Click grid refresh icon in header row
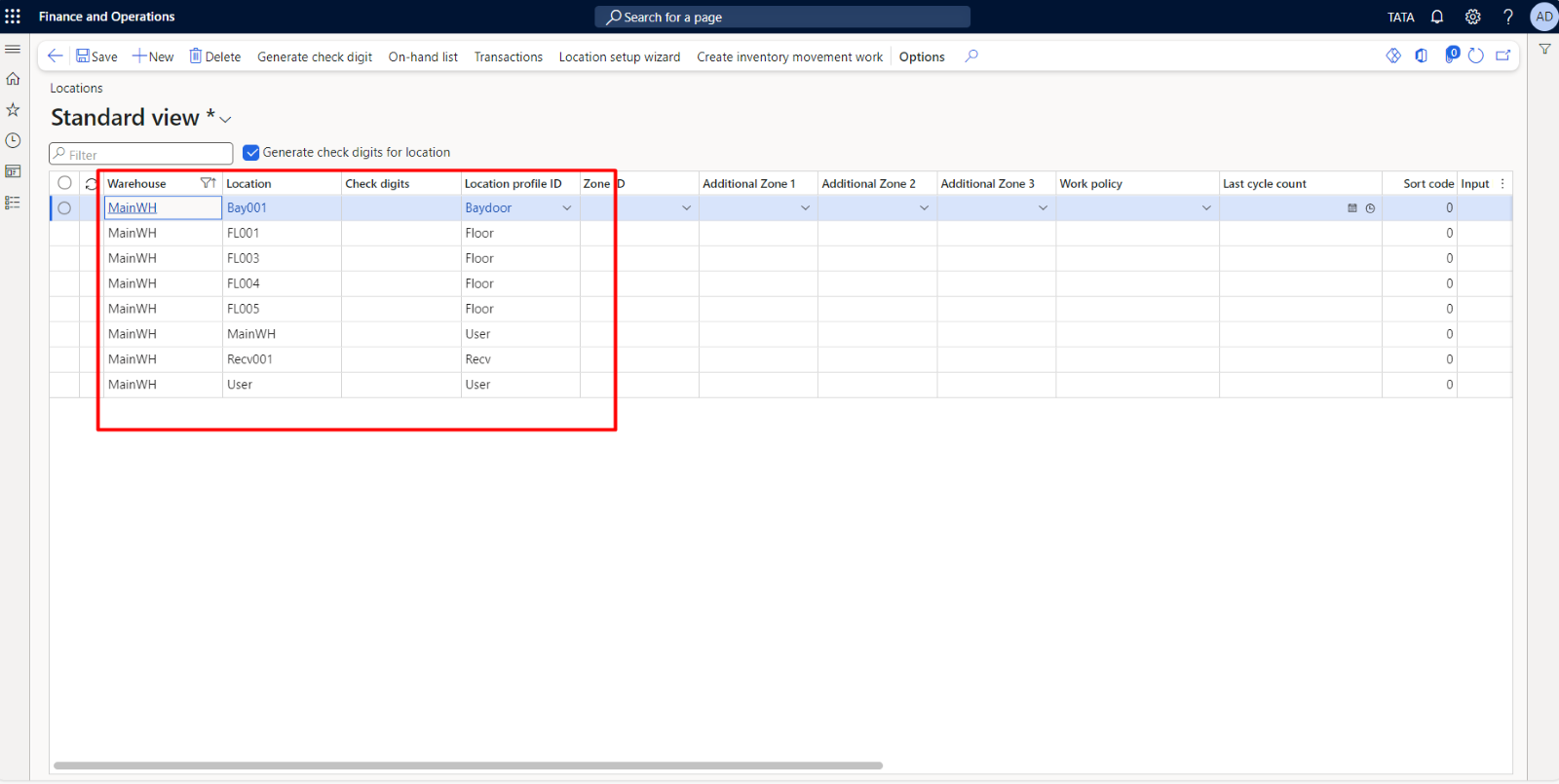 point(91,184)
